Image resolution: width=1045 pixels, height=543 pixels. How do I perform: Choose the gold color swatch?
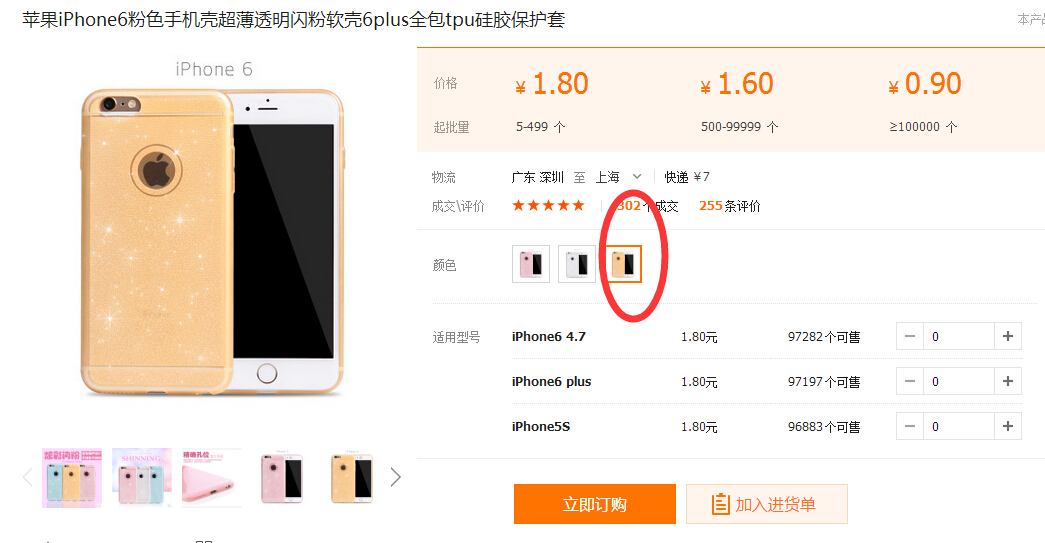[x=622, y=264]
